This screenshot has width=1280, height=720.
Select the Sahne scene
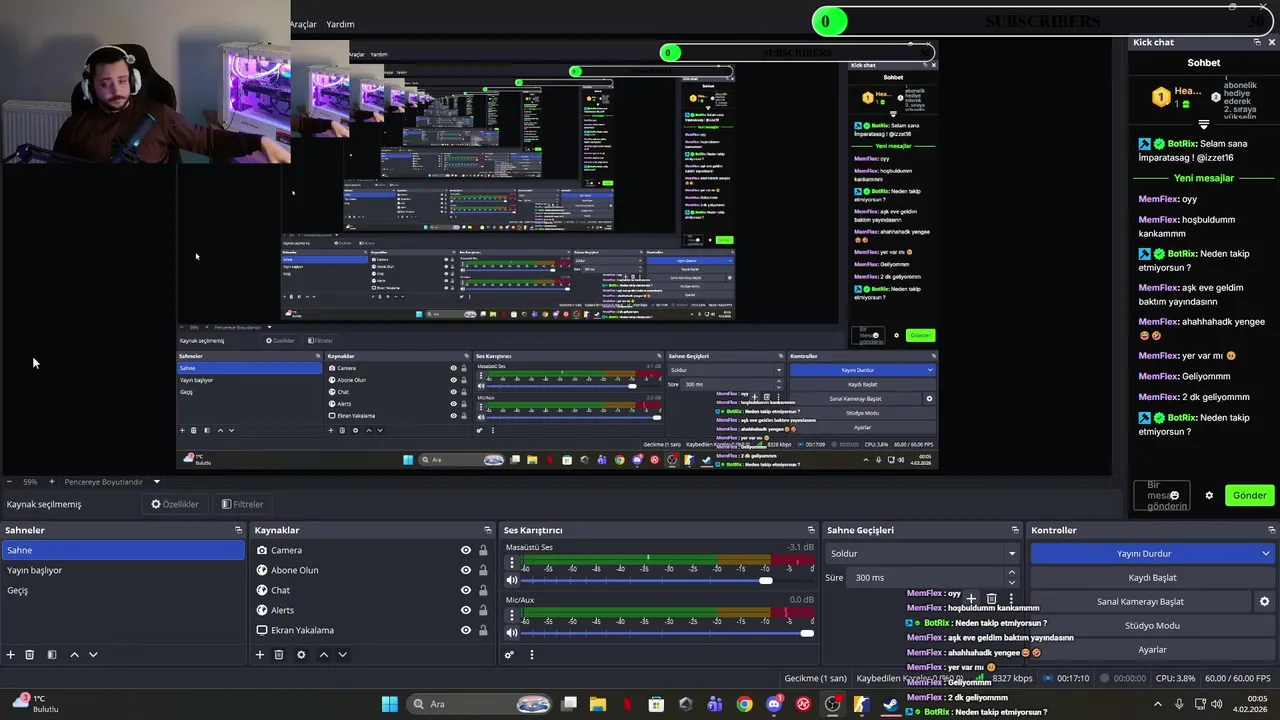(123, 550)
